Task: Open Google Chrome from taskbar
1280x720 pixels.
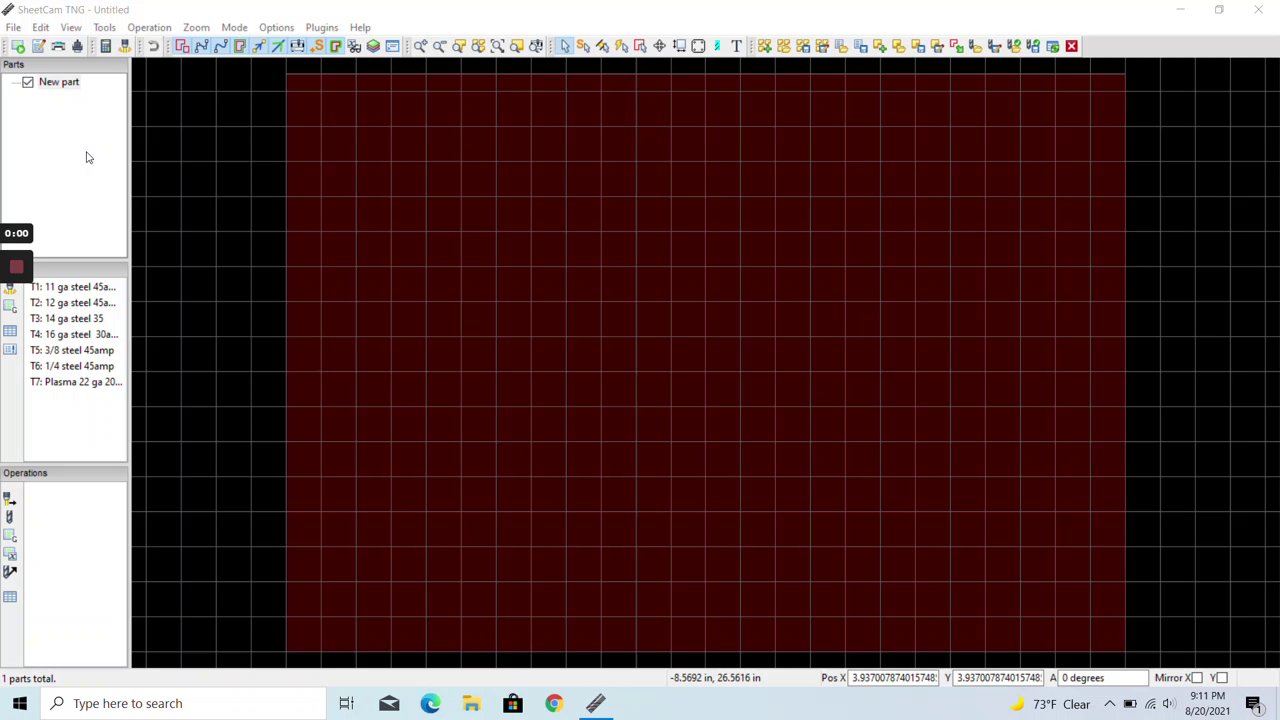Action: point(553,703)
